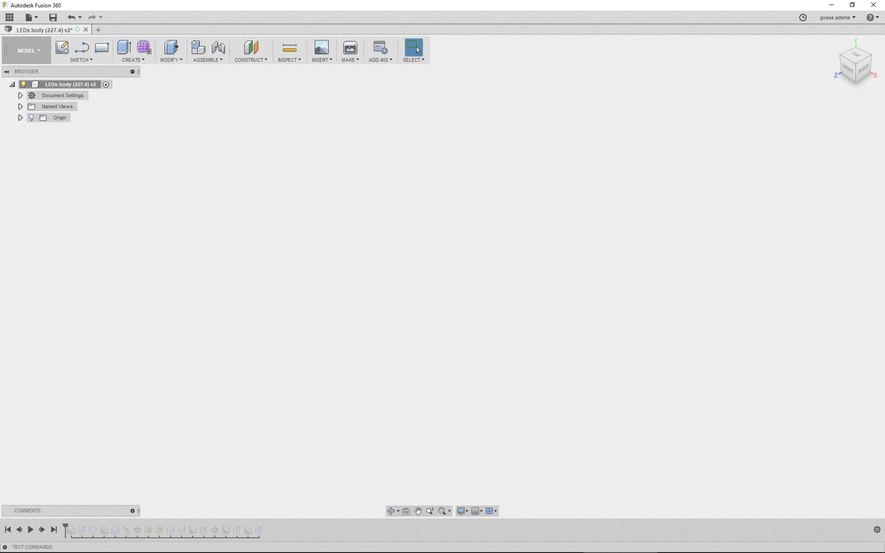
Task: Click the Insert image icon
Action: click(x=321, y=47)
